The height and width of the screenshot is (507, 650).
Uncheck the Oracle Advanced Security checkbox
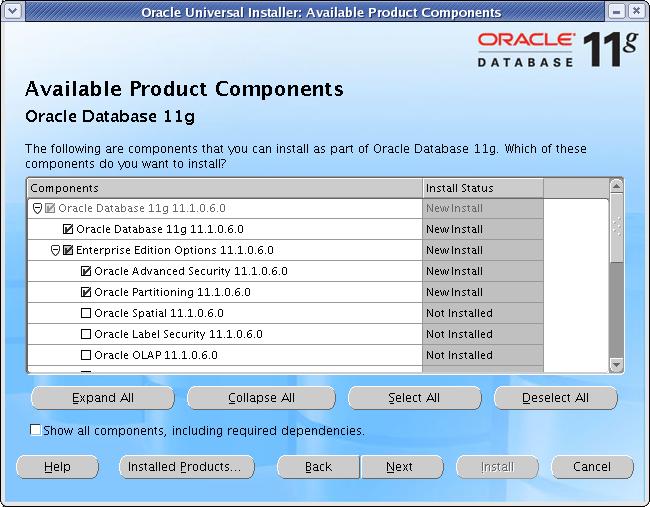click(x=86, y=271)
